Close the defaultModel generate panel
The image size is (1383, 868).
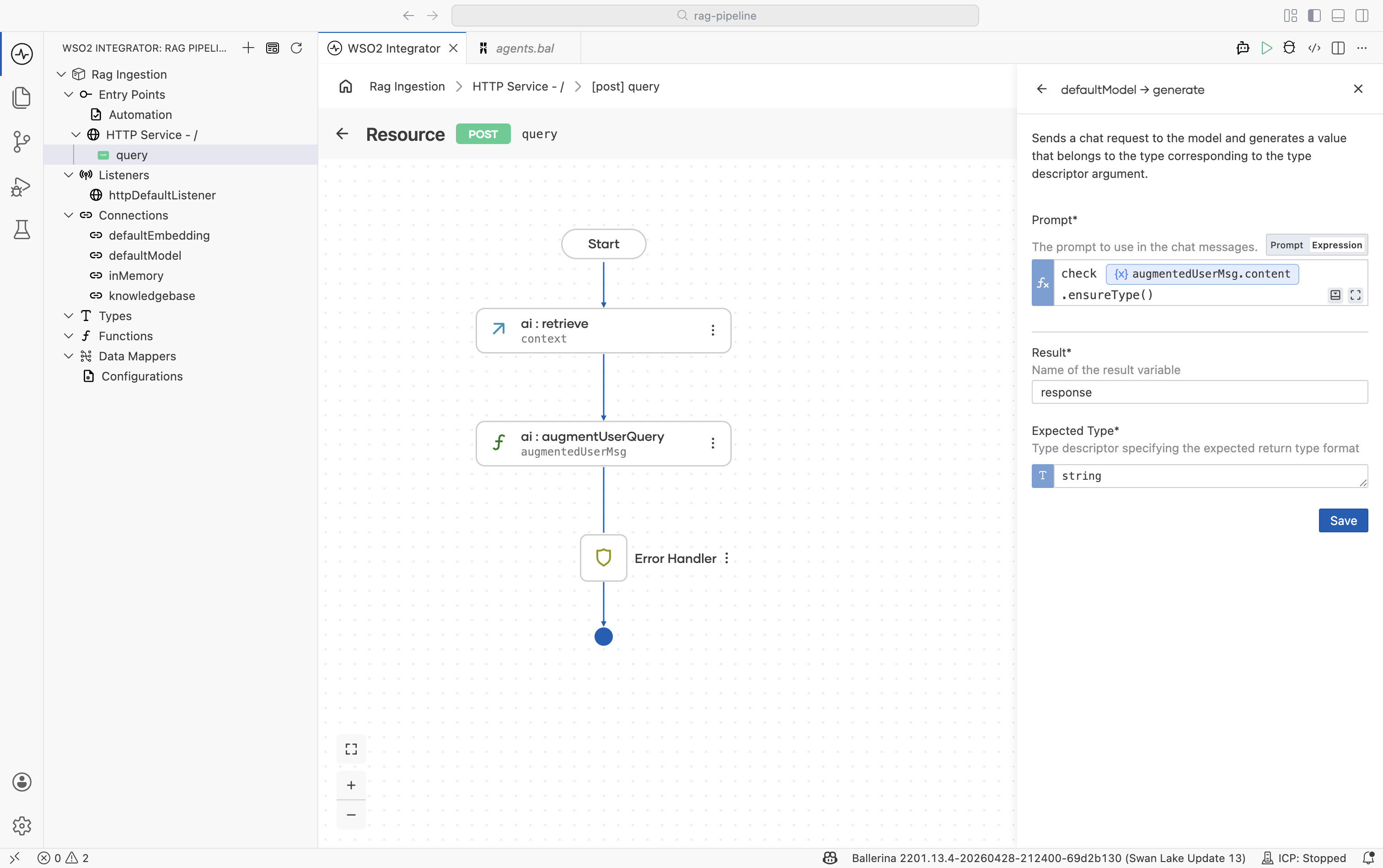pos(1358,89)
